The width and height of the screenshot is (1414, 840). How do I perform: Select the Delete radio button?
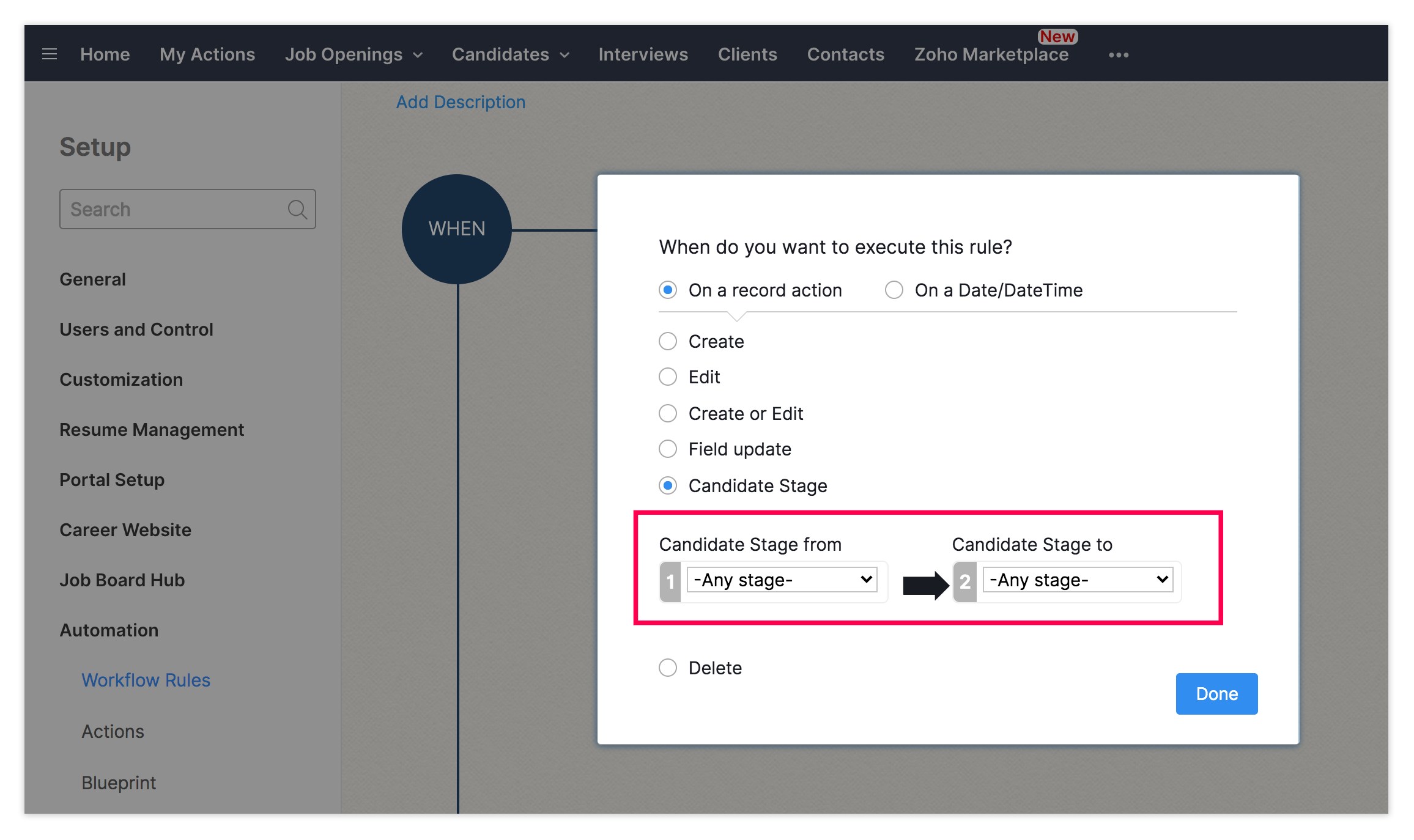(x=668, y=668)
